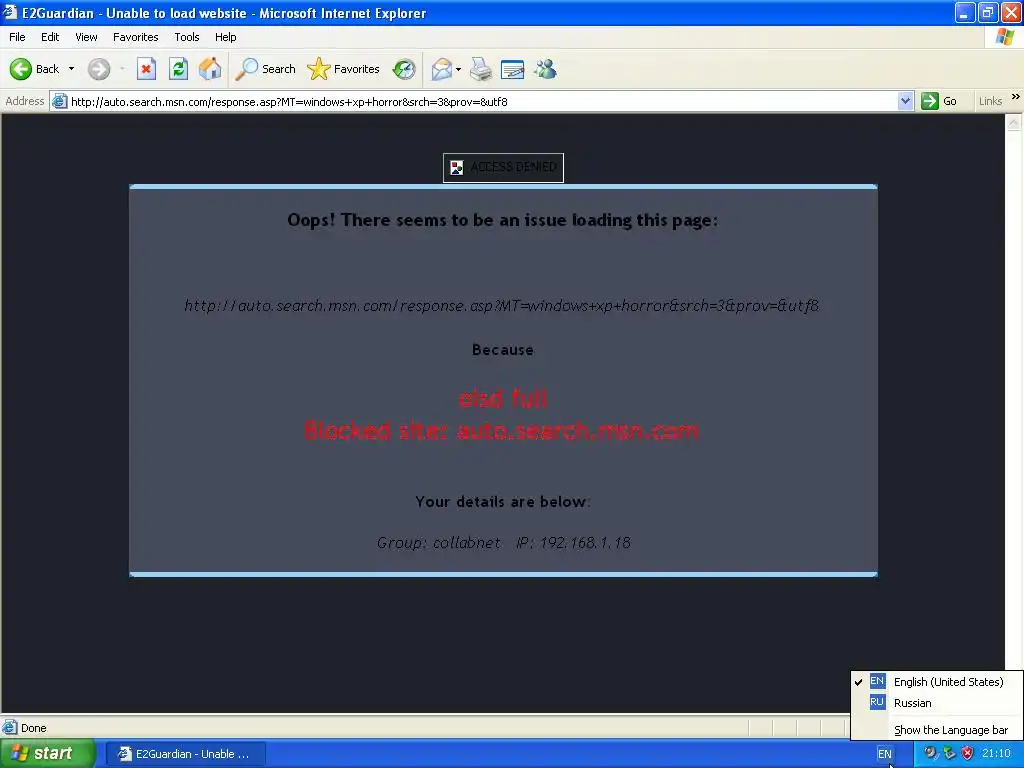Open the Favorites star toolbar button
Viewport: 1024px width, 768px height.
click(344, 69)
